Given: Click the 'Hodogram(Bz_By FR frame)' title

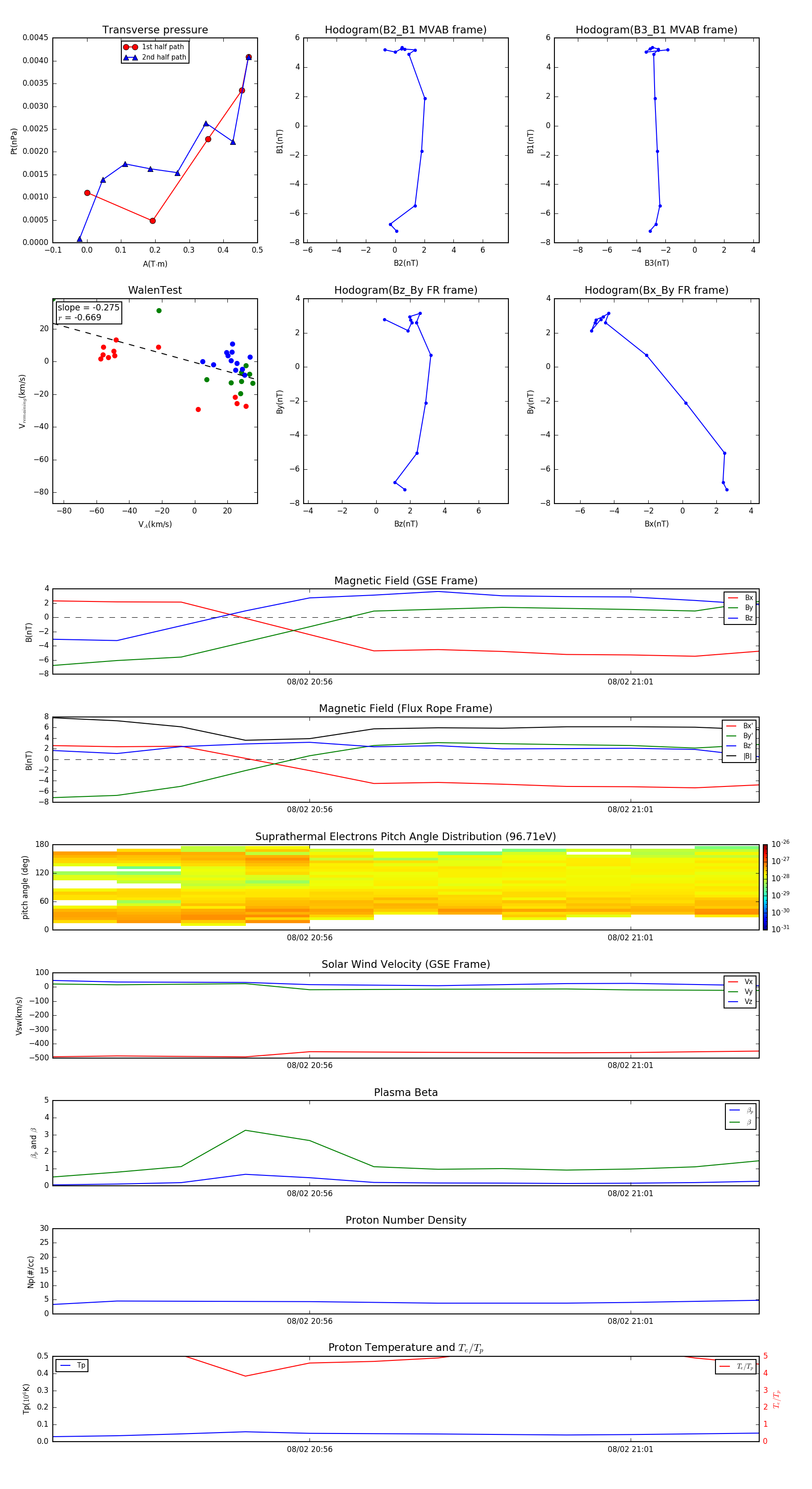Looking at the screenshot, I should click(406, 290).
